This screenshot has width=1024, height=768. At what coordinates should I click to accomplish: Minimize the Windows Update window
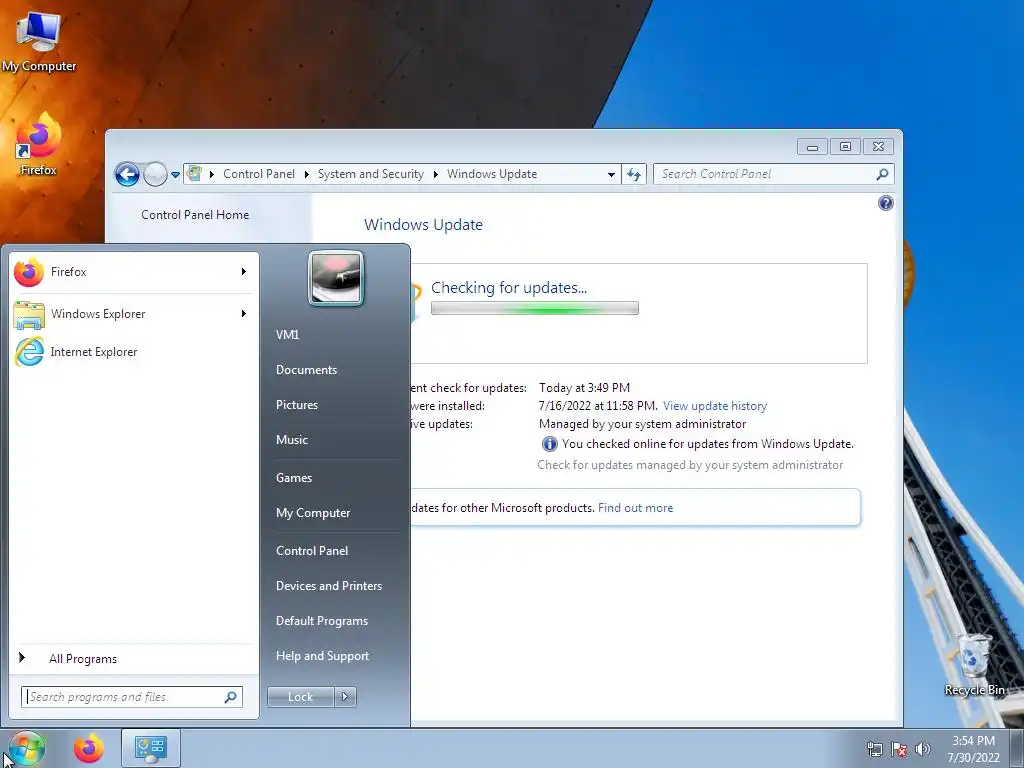[x=812, y=147]
